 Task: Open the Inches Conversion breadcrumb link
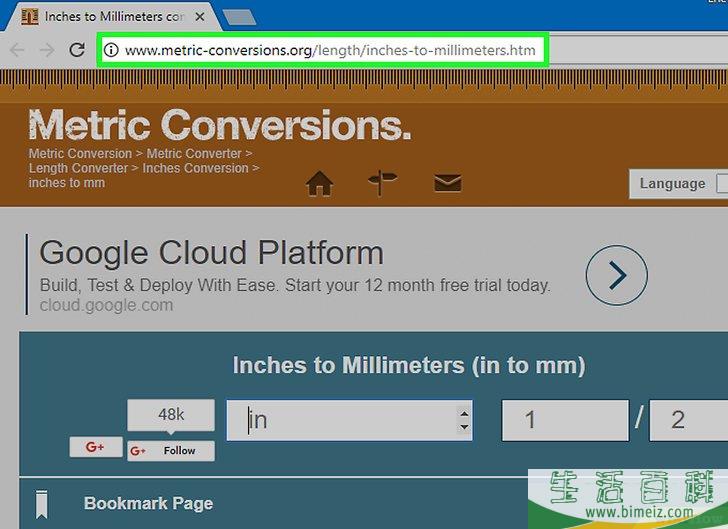pos(195,168)
